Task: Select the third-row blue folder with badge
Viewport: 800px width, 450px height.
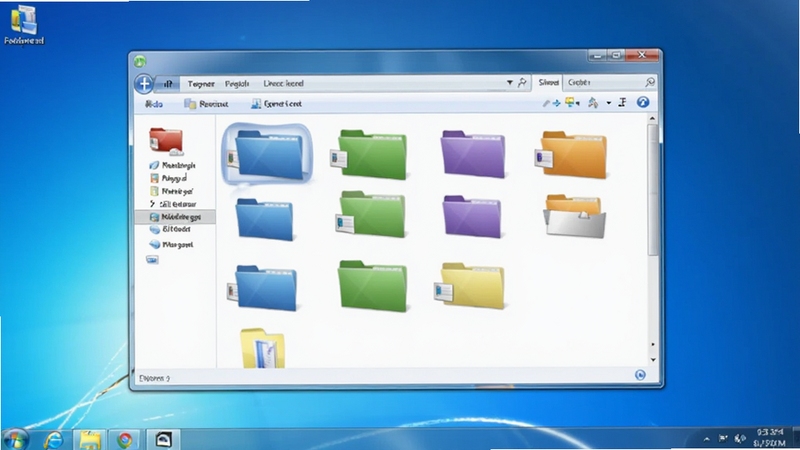Action: point(262,288)
